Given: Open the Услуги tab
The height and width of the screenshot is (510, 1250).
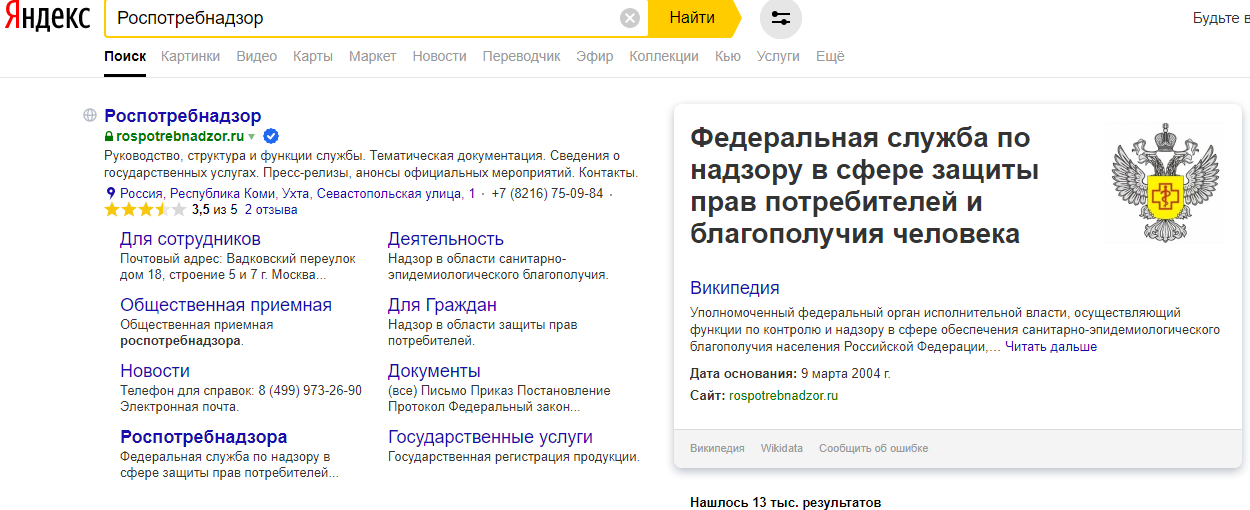Looking at the screenshot, I should 778,57.
